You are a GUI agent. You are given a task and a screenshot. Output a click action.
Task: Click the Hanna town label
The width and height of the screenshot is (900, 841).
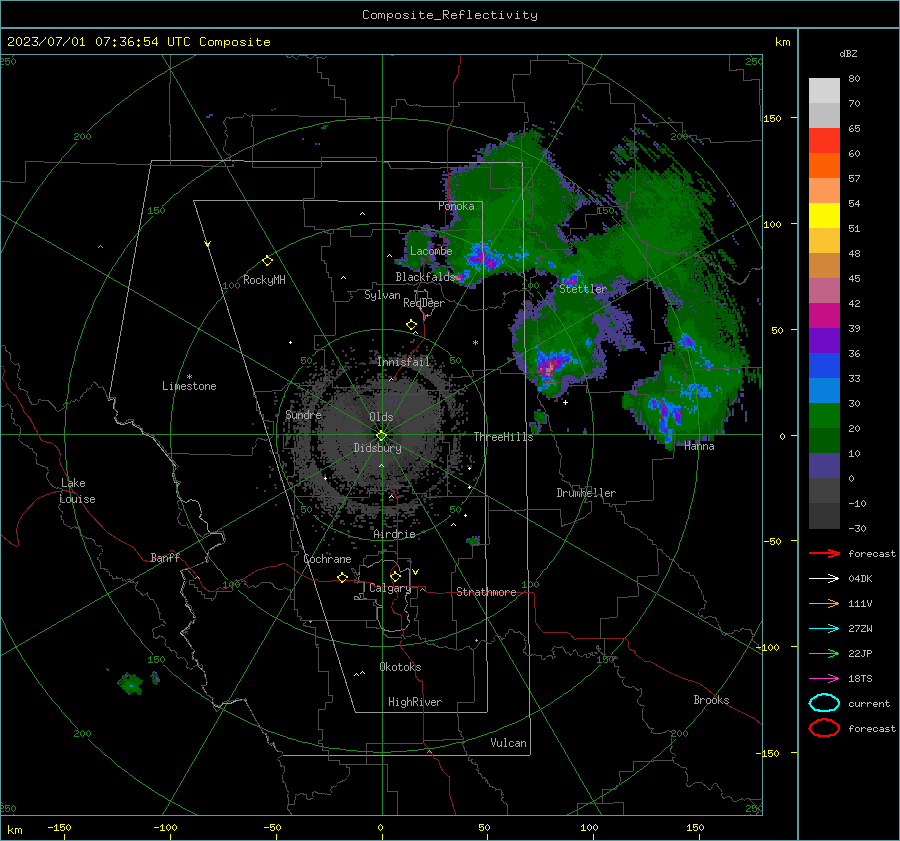699,446
